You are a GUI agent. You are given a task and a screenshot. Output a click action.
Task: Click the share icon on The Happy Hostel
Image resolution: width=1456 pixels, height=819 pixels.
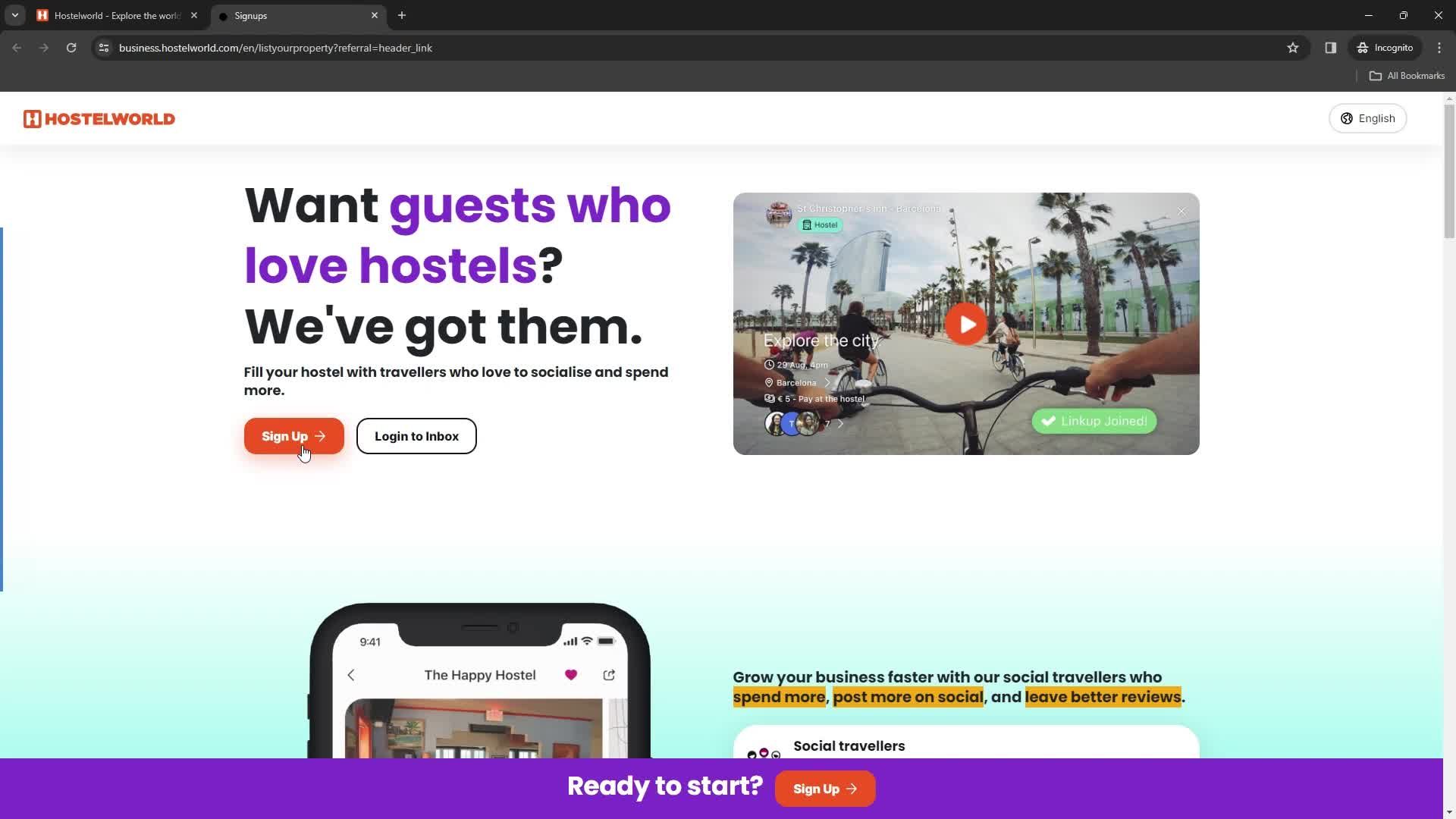[x=610, y=676]
